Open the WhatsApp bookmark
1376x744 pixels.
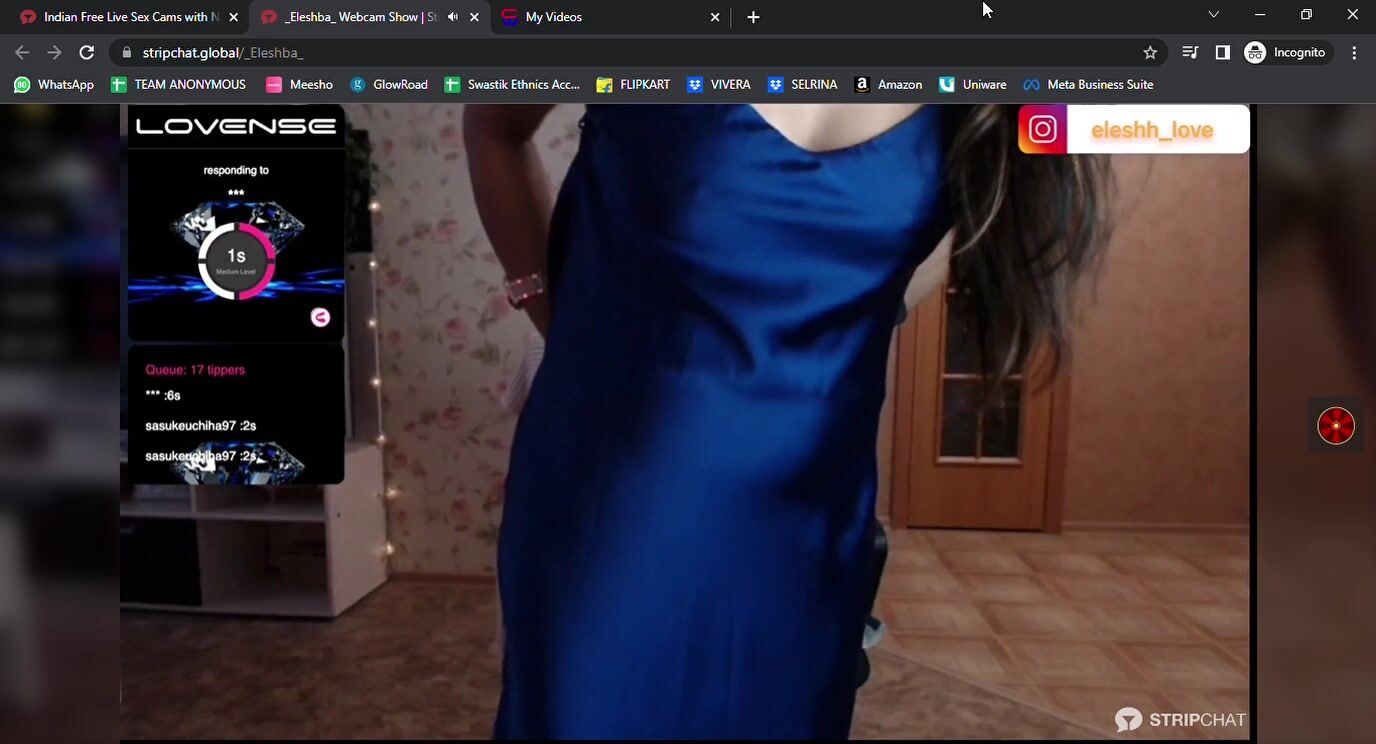52,84
